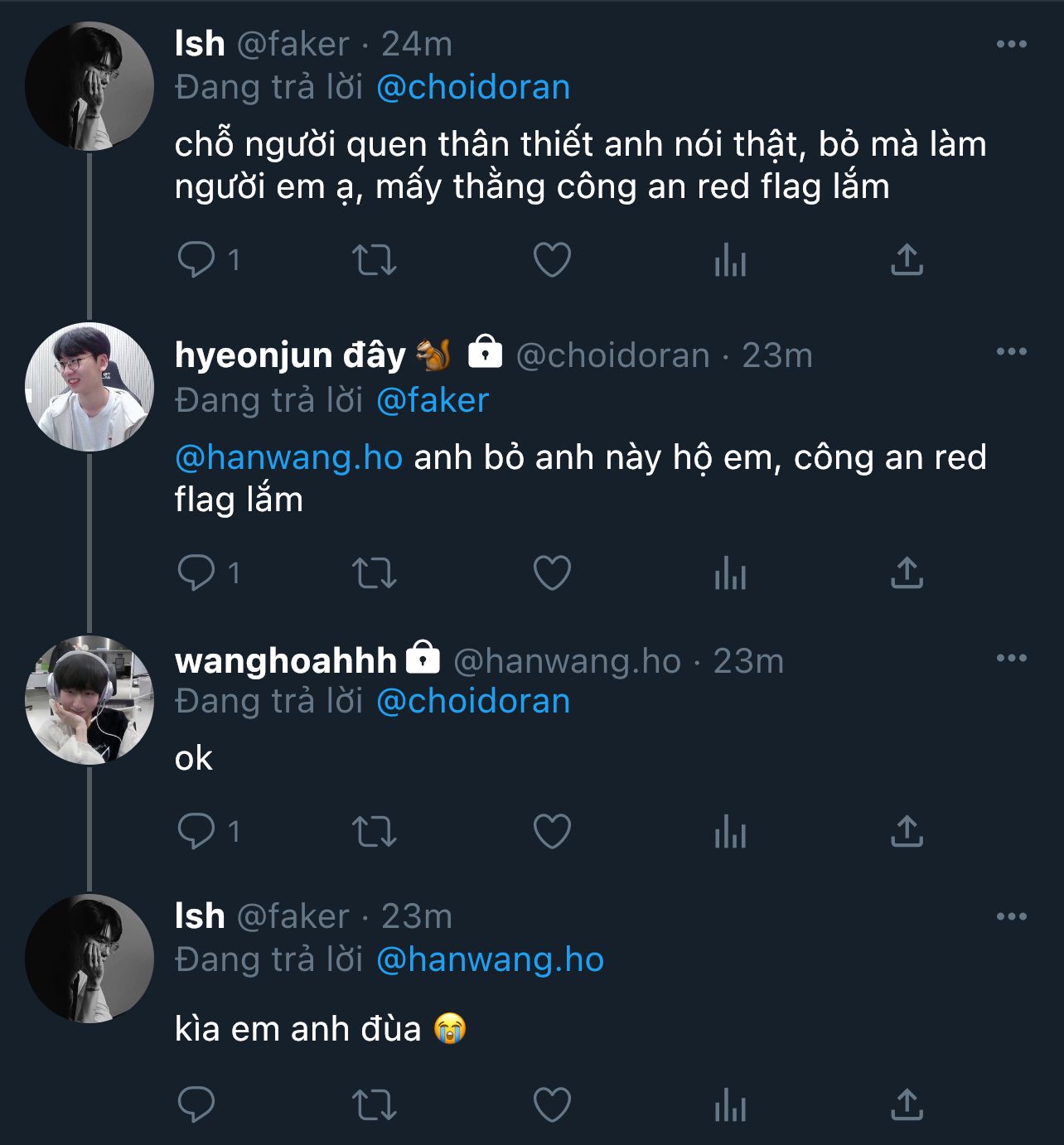Viewport: 1064px width, 1145px height.
Task: Retweet the hyeonjun đây reply
Action: click(375, 572)
